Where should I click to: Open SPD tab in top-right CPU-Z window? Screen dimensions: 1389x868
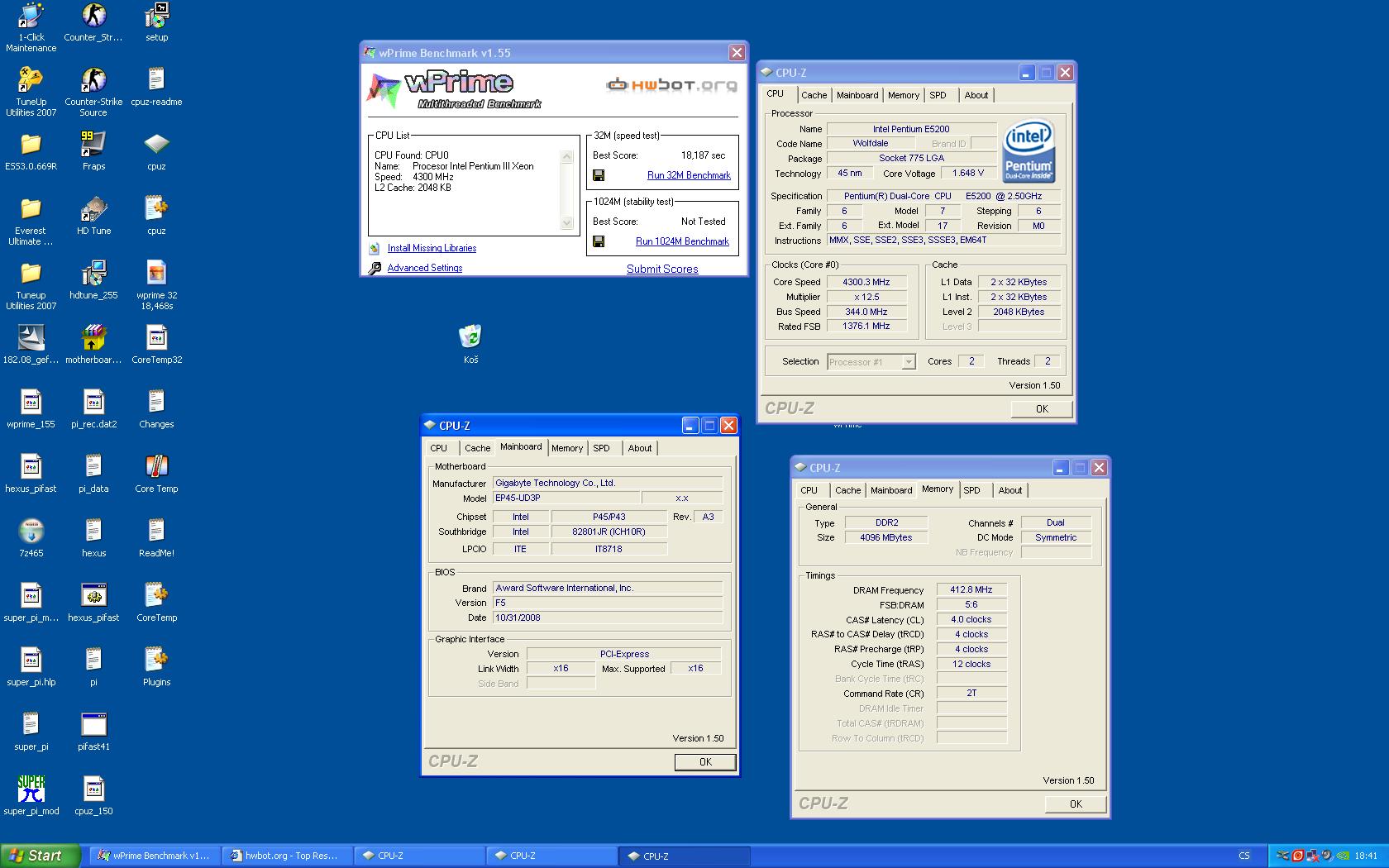[938, 95]
